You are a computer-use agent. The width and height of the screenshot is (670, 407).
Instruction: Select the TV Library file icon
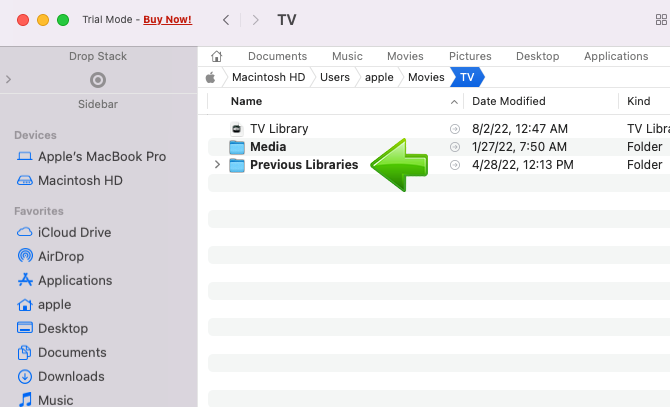click(x=237, y=129)
